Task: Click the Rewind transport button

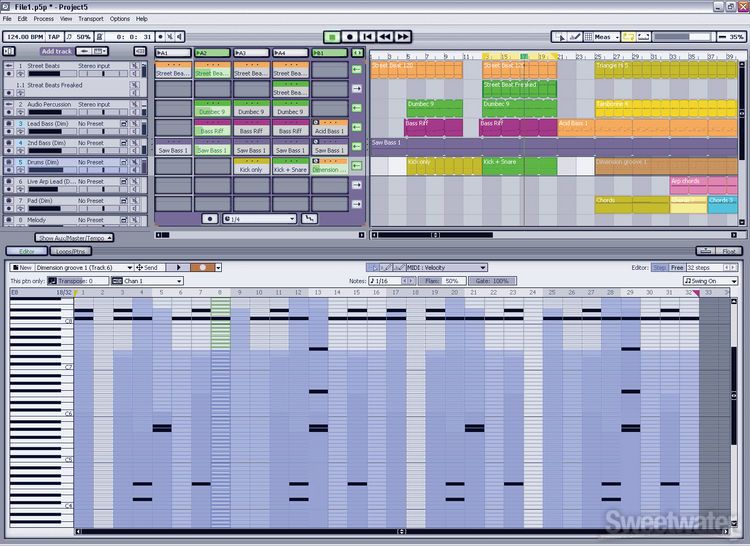Action: click(x=385, y=36)
